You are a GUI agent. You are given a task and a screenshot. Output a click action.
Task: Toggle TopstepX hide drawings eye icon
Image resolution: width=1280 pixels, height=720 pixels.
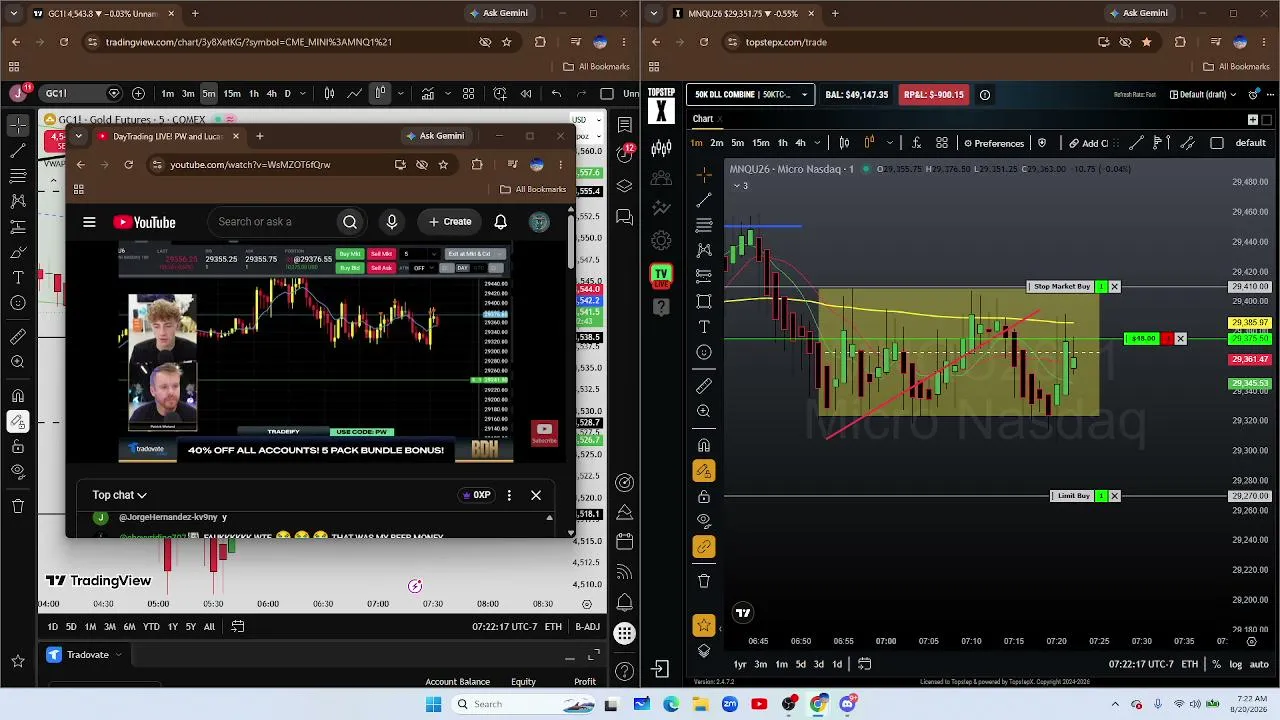[704, 520]
